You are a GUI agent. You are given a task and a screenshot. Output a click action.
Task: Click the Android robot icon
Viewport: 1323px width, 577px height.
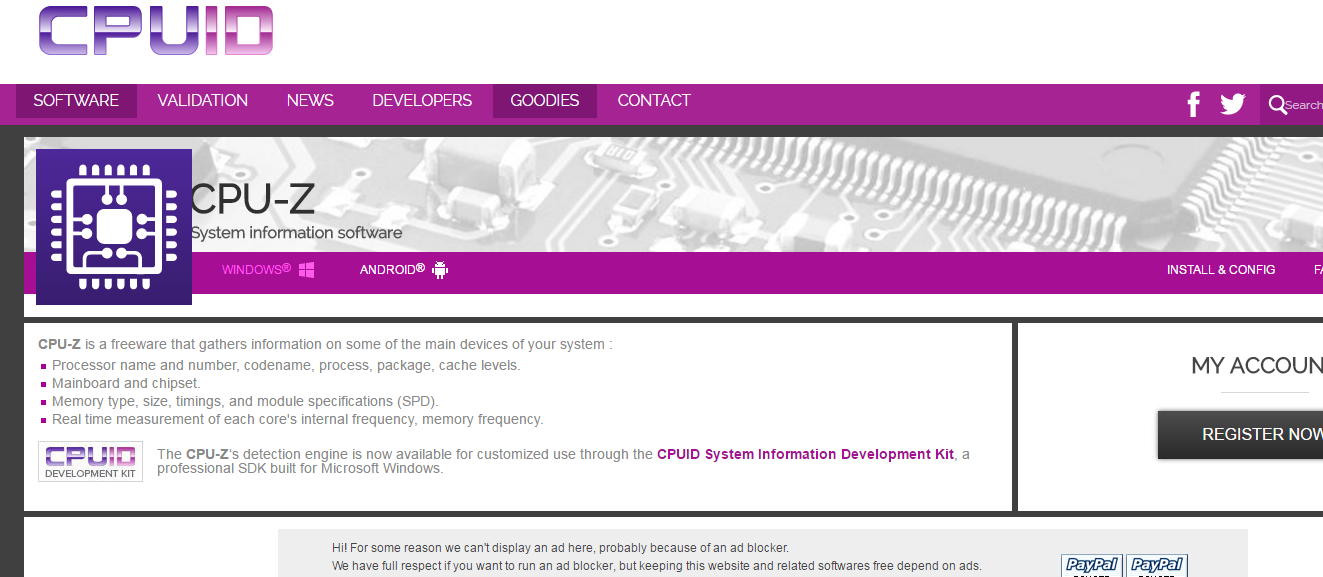click(440, 270)
